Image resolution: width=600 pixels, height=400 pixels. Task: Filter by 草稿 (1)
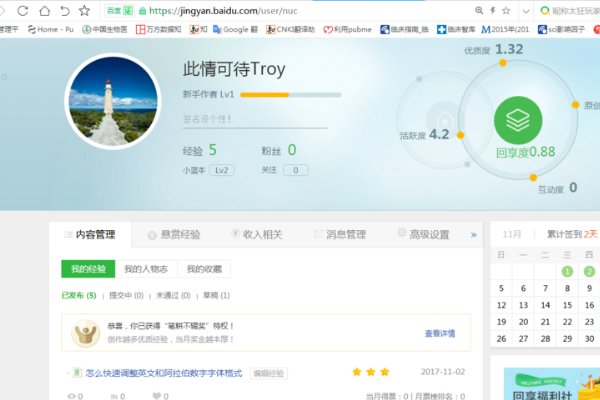[217, 296]
